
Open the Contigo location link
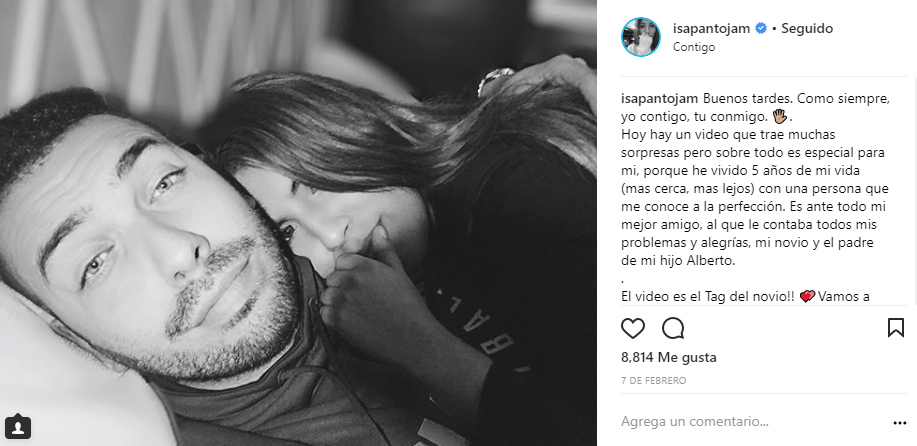click(694, 47)
